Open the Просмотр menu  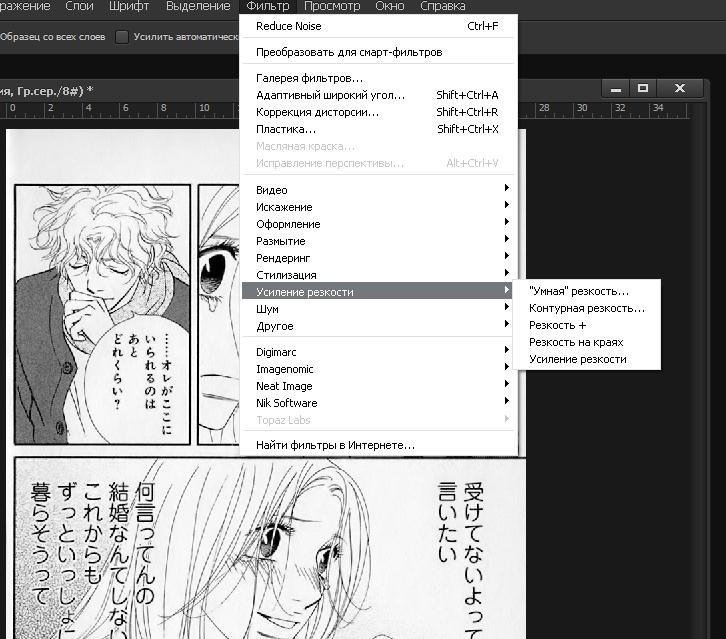click(x=332, y=6)
